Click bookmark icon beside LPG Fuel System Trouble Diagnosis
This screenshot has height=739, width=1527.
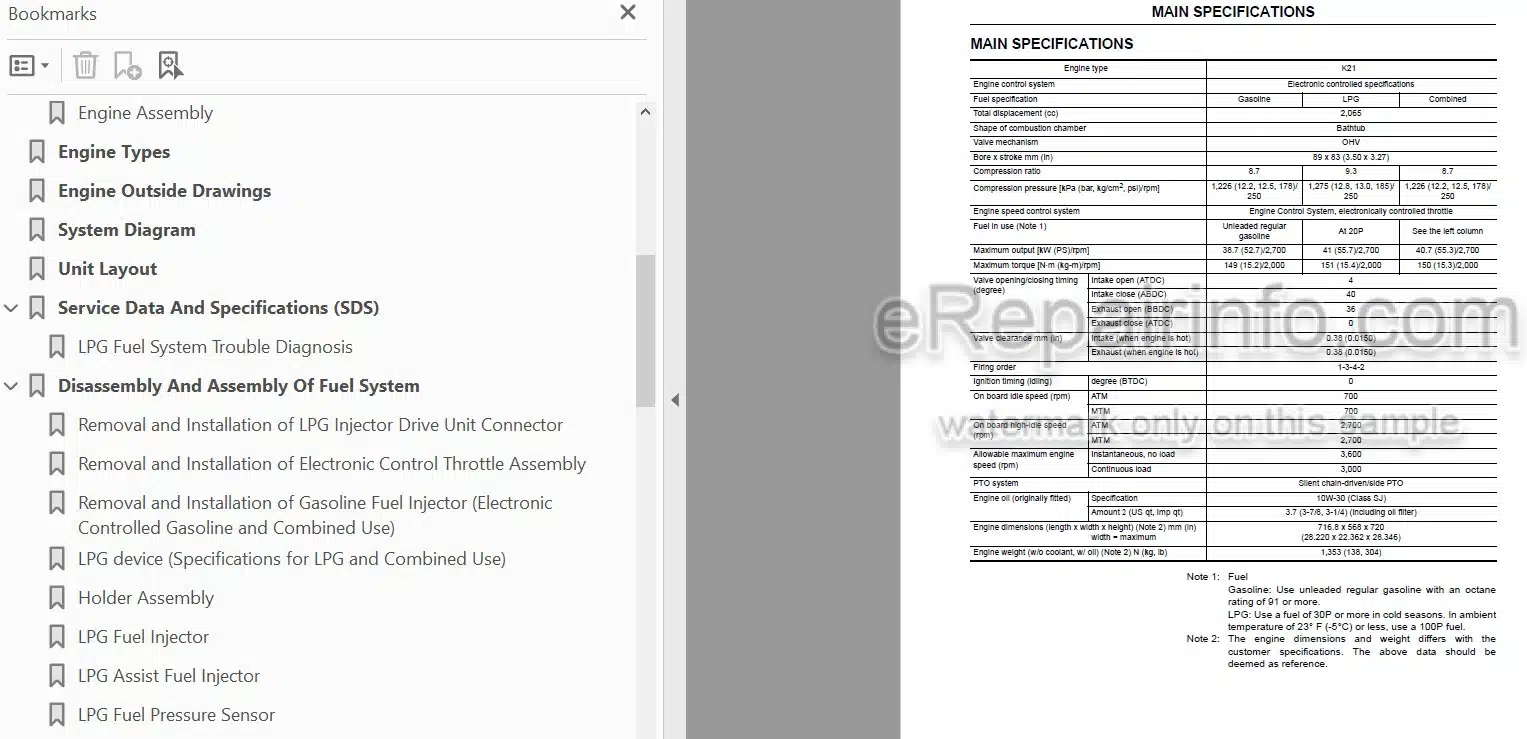tap(57, 347)
